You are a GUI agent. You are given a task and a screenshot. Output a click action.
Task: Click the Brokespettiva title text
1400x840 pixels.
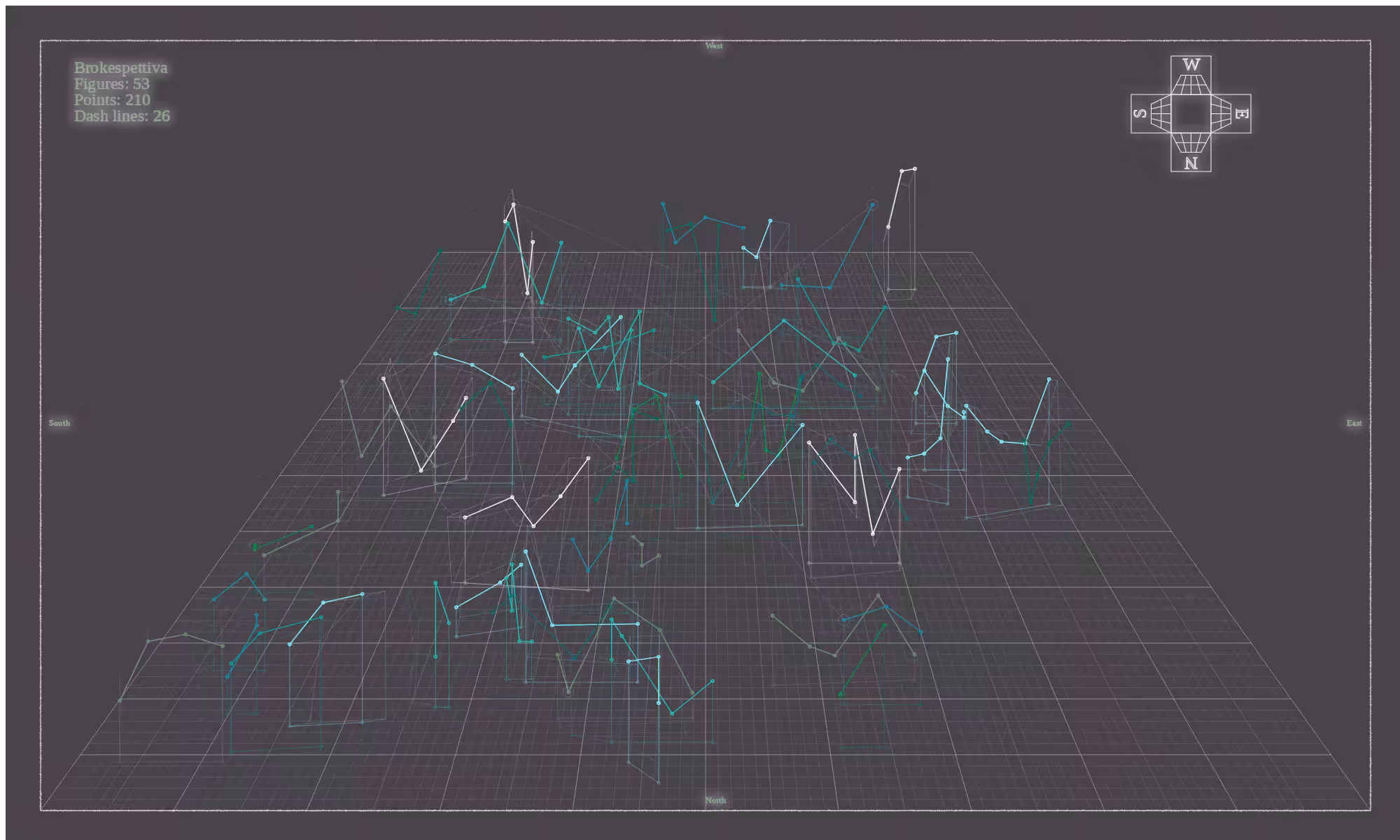click(x=121, y=68)
